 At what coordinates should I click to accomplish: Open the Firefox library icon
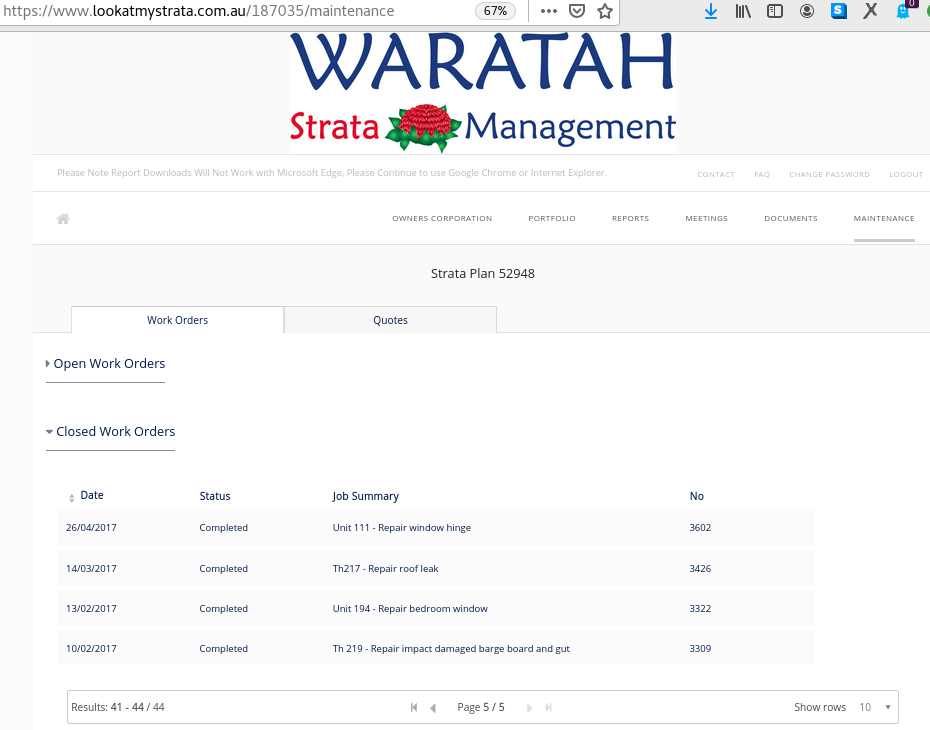click(x=743, y=11)
